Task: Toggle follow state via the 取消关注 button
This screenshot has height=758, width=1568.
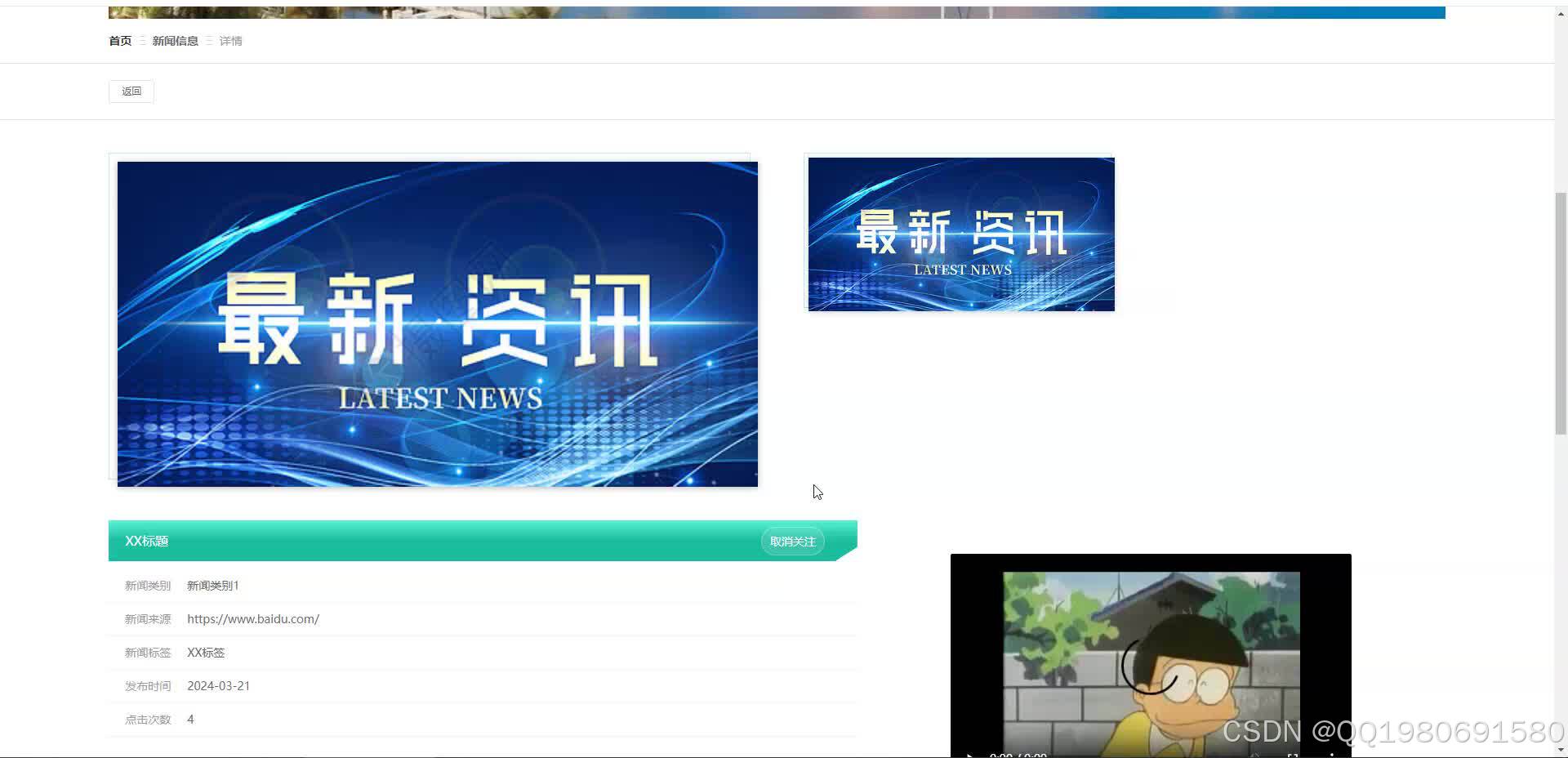Action: tap(791, 541)
